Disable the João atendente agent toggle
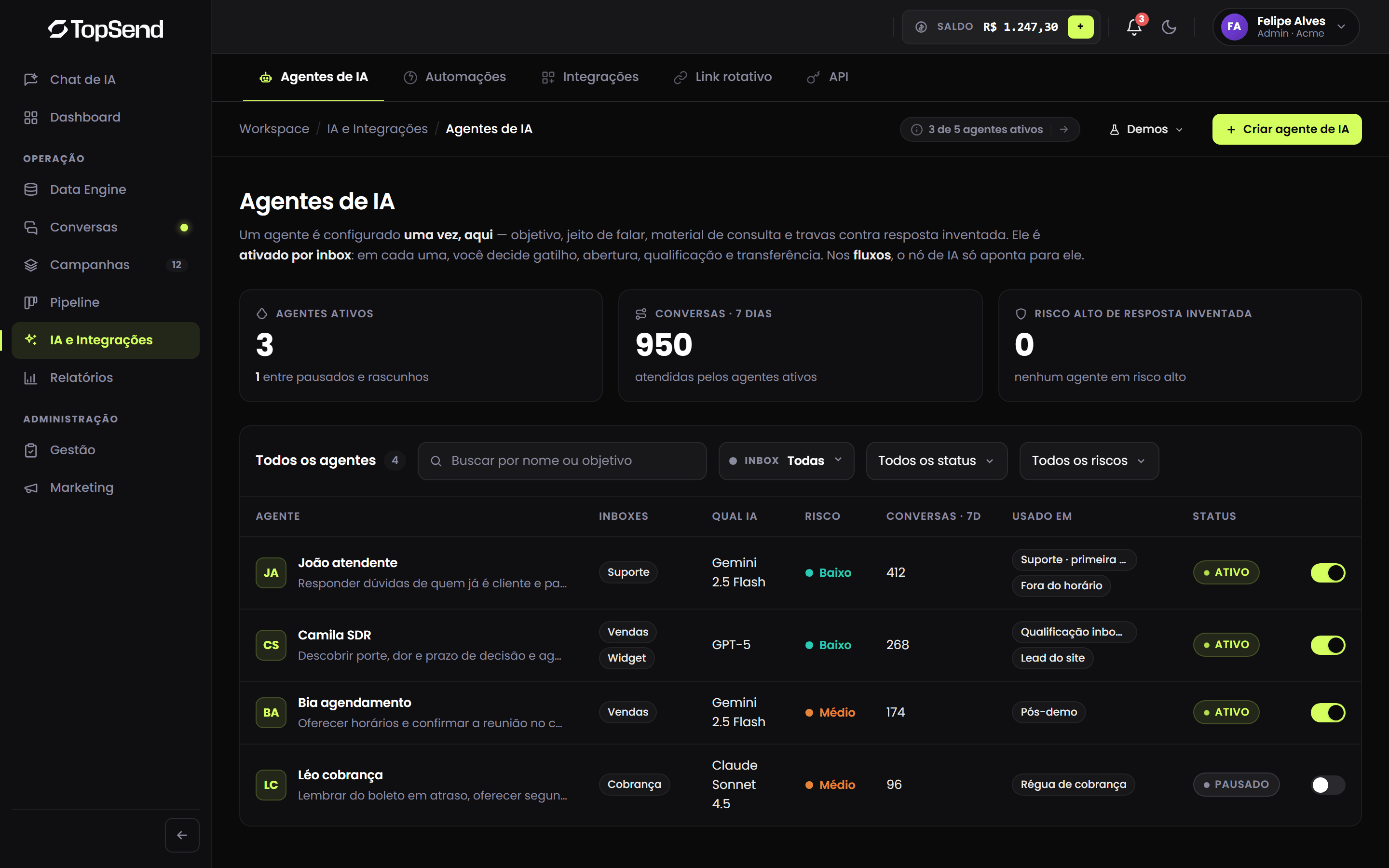 [1328, 573]
